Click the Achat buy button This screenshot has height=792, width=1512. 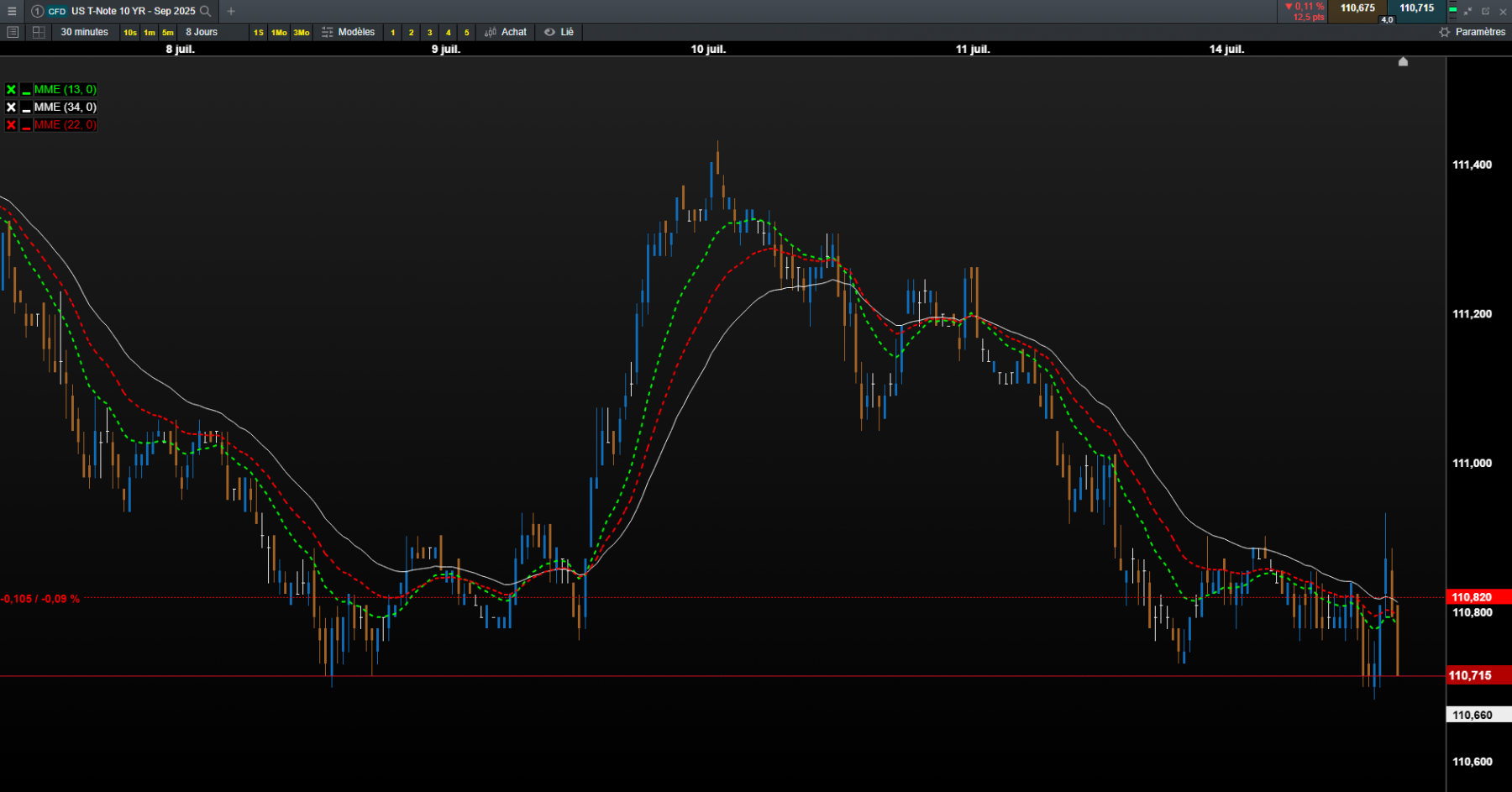[506, 32]
